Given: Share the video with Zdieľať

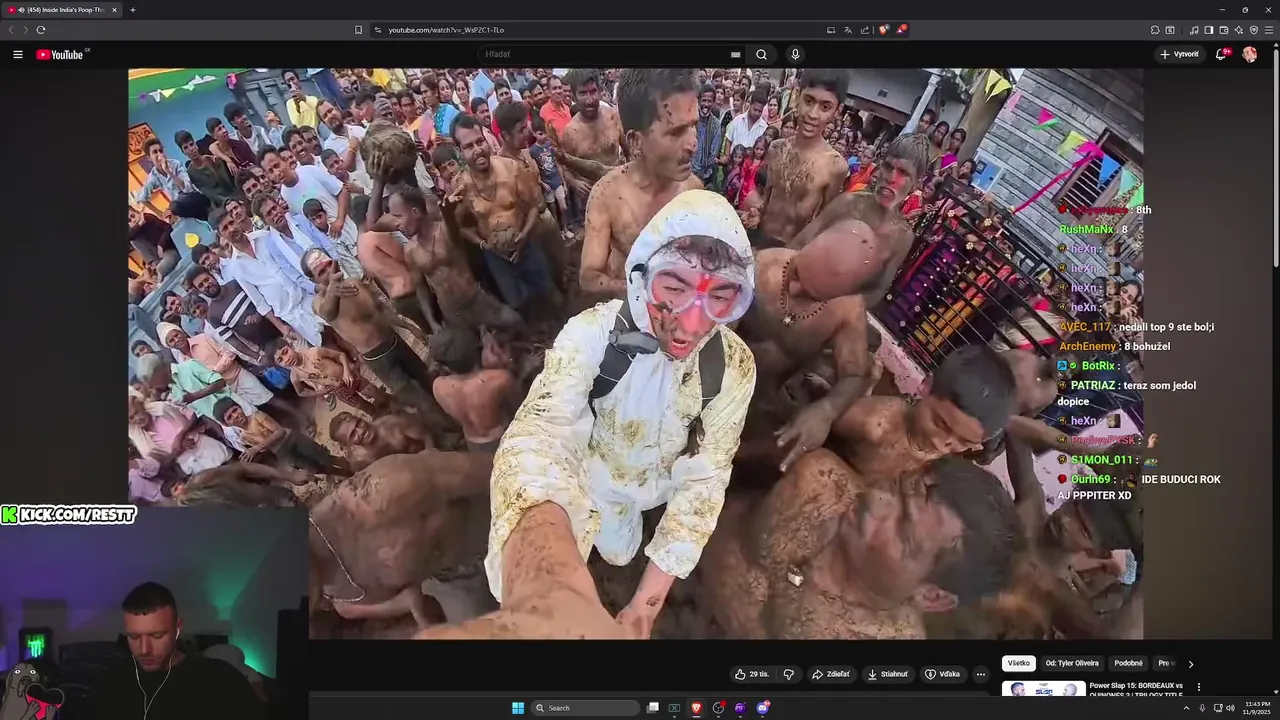Looking at the screenshot, I should tap(831, 674).
